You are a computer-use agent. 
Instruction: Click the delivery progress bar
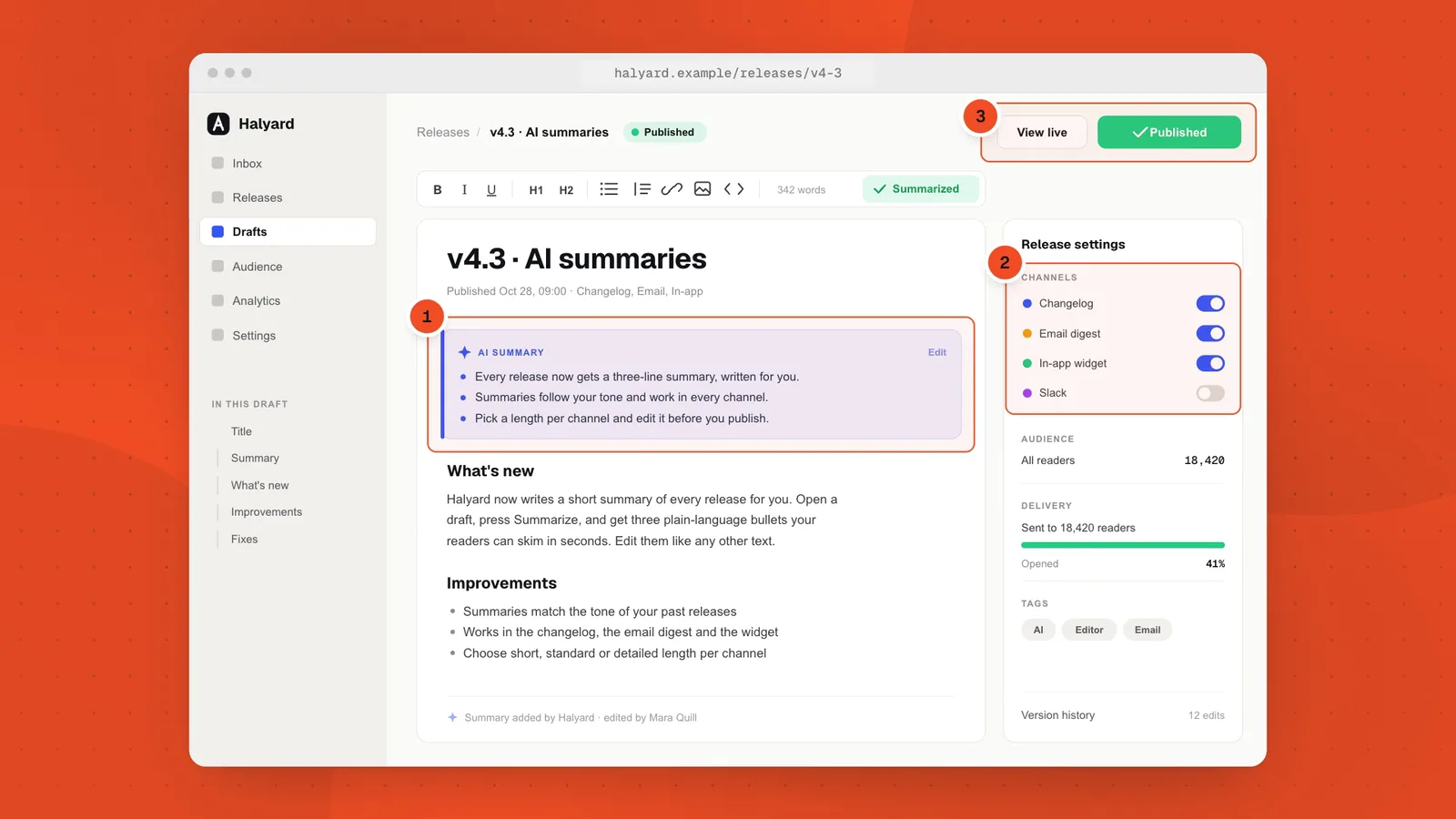1123,545
